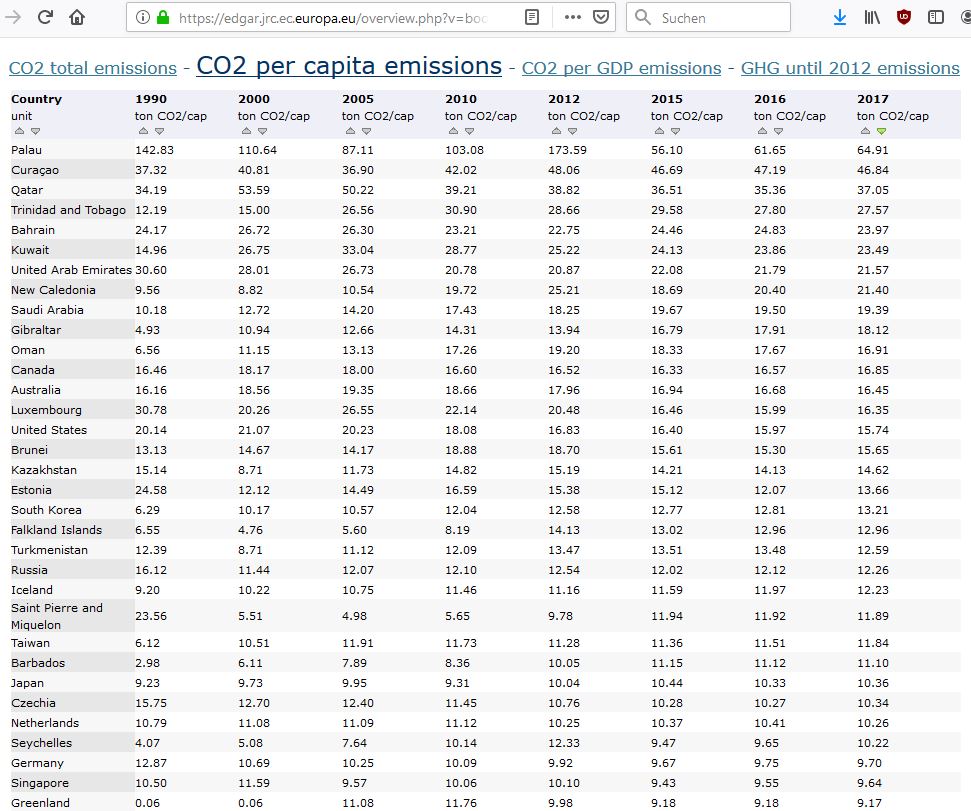Go to the browser home page icon
971x811 pixels.
(77, 17)
